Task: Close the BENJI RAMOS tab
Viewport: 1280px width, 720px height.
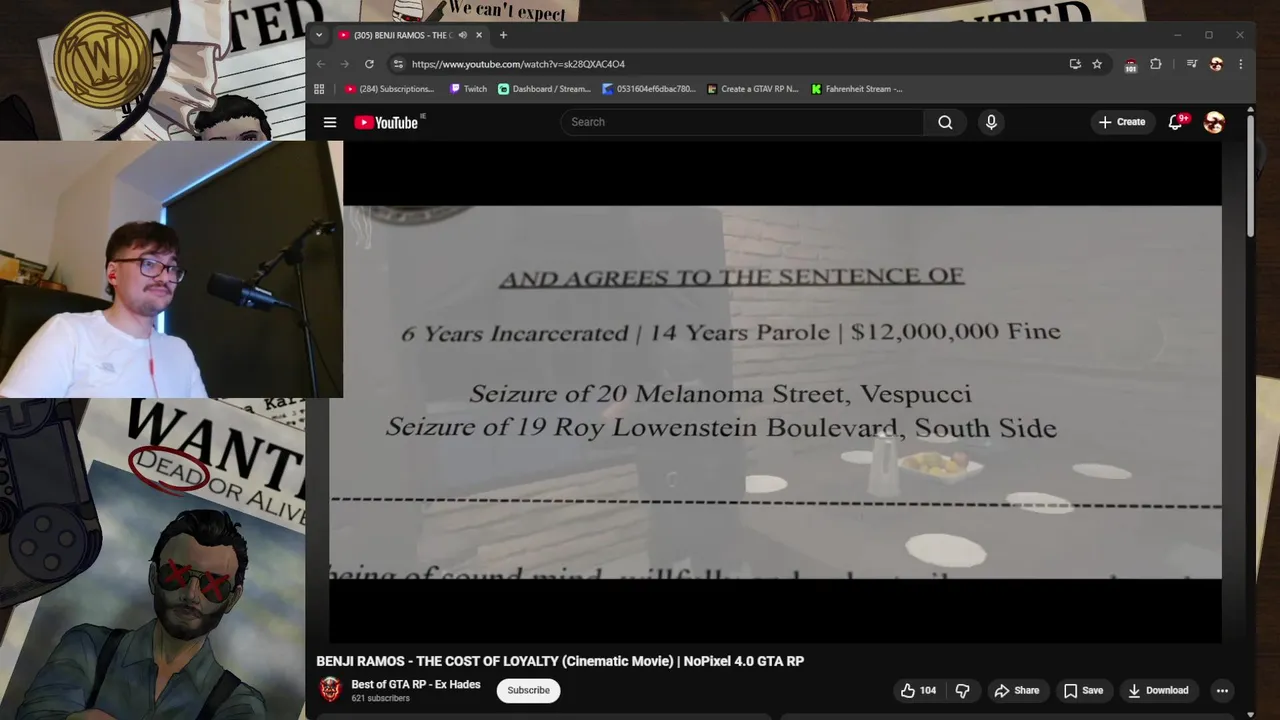Action: [479, 35]
